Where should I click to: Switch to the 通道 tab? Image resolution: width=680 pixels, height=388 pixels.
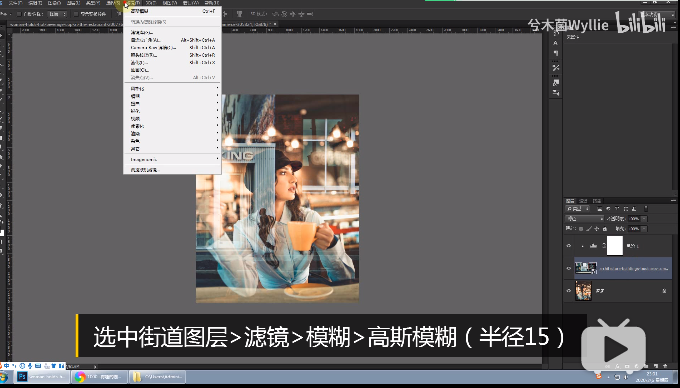583,201
